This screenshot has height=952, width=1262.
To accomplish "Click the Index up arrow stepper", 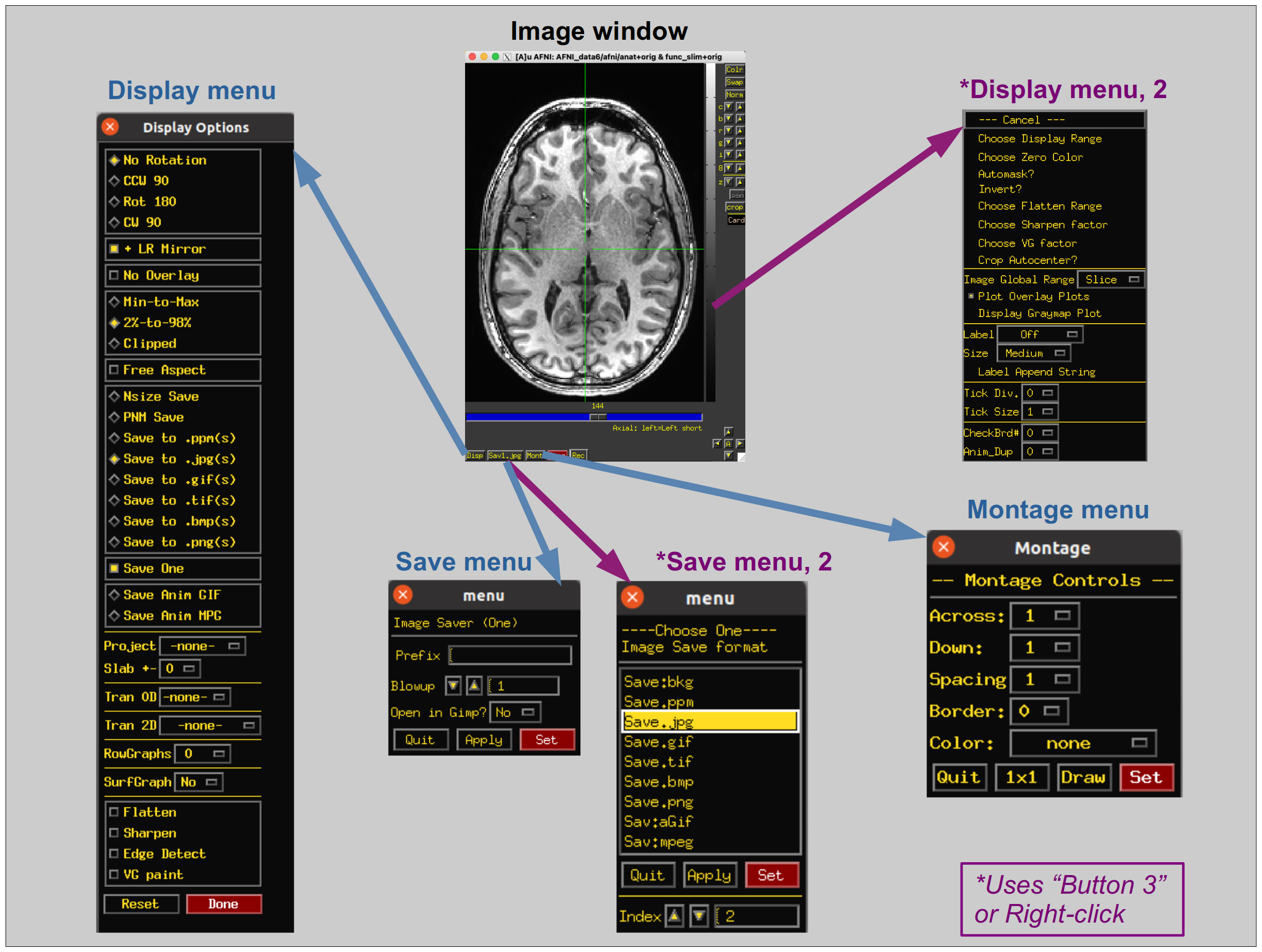I will click(x=675, y=916).
